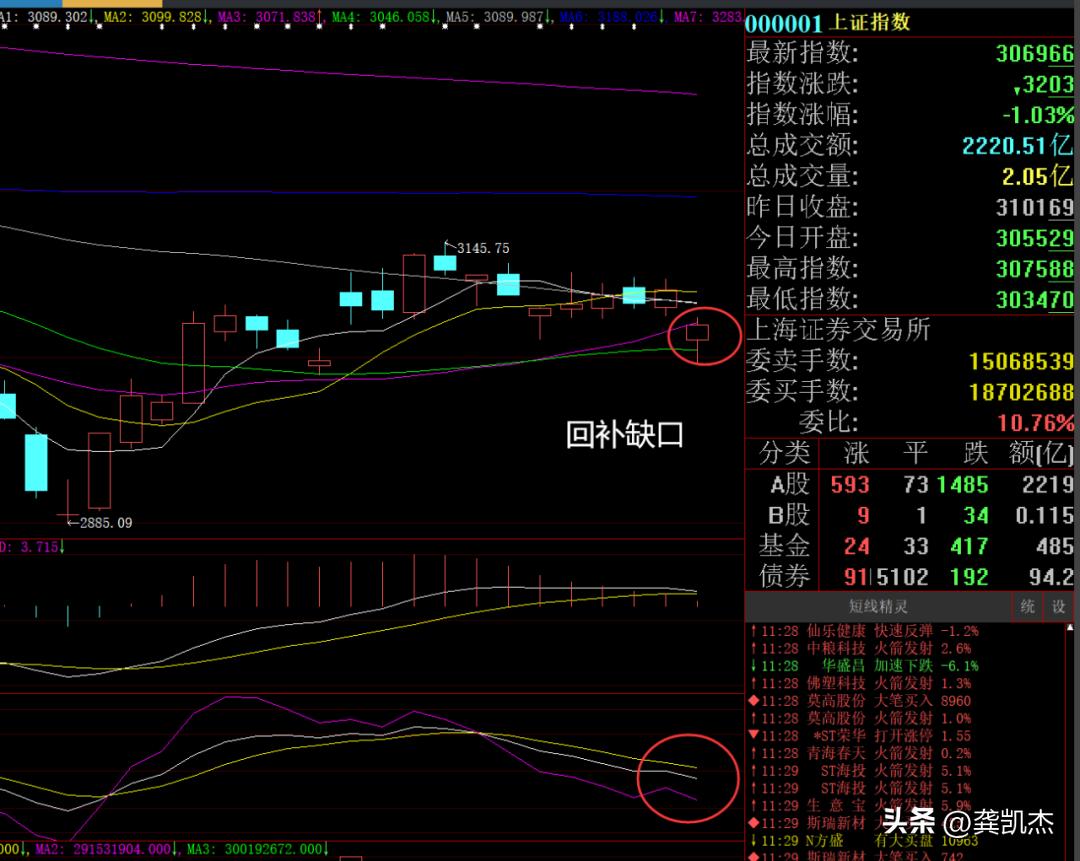
Task: Click the 统 statistics button
Action: [1027, 607]
